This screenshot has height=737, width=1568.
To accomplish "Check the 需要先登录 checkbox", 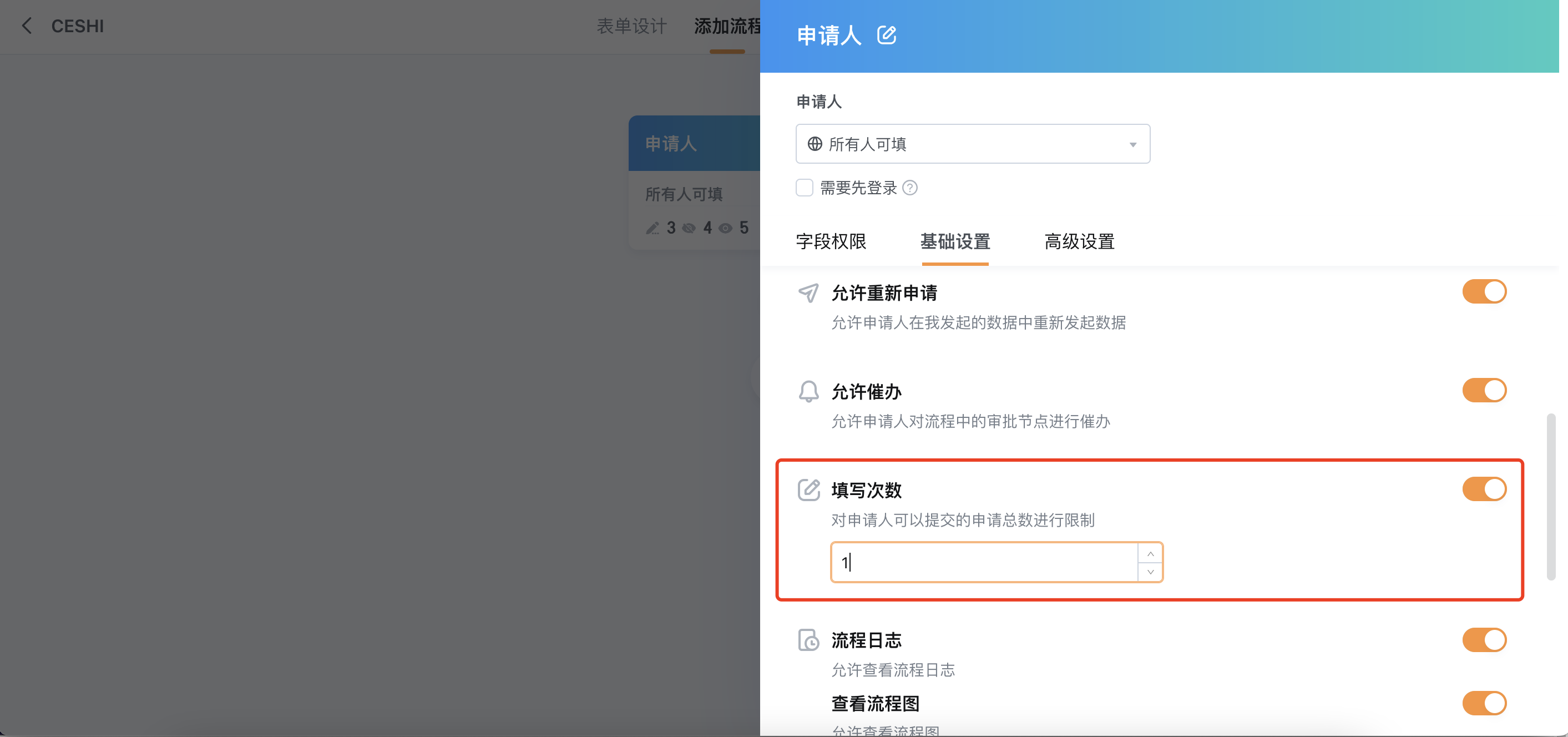I will (804, 188).
